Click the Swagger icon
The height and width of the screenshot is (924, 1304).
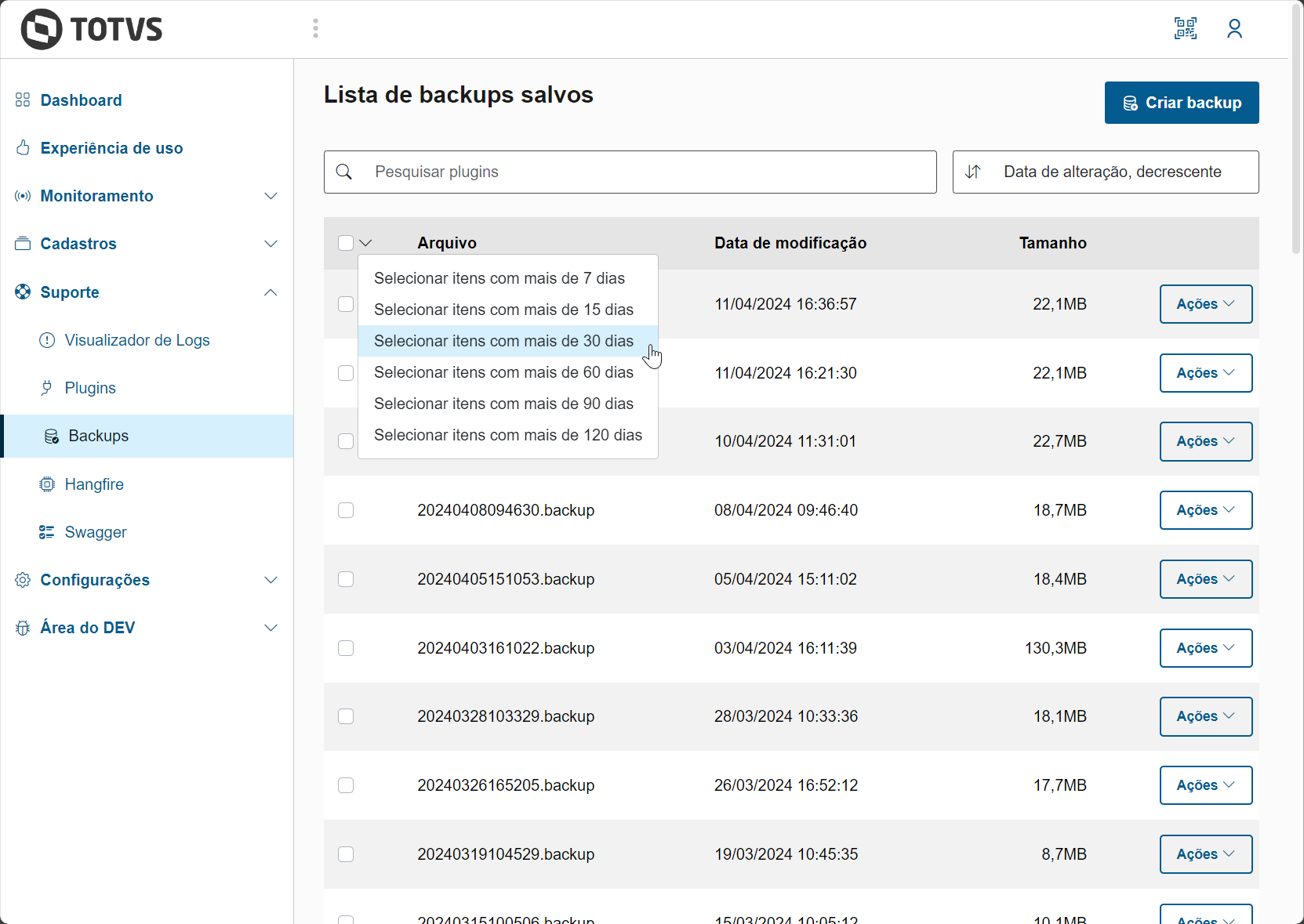pos(48,532)
